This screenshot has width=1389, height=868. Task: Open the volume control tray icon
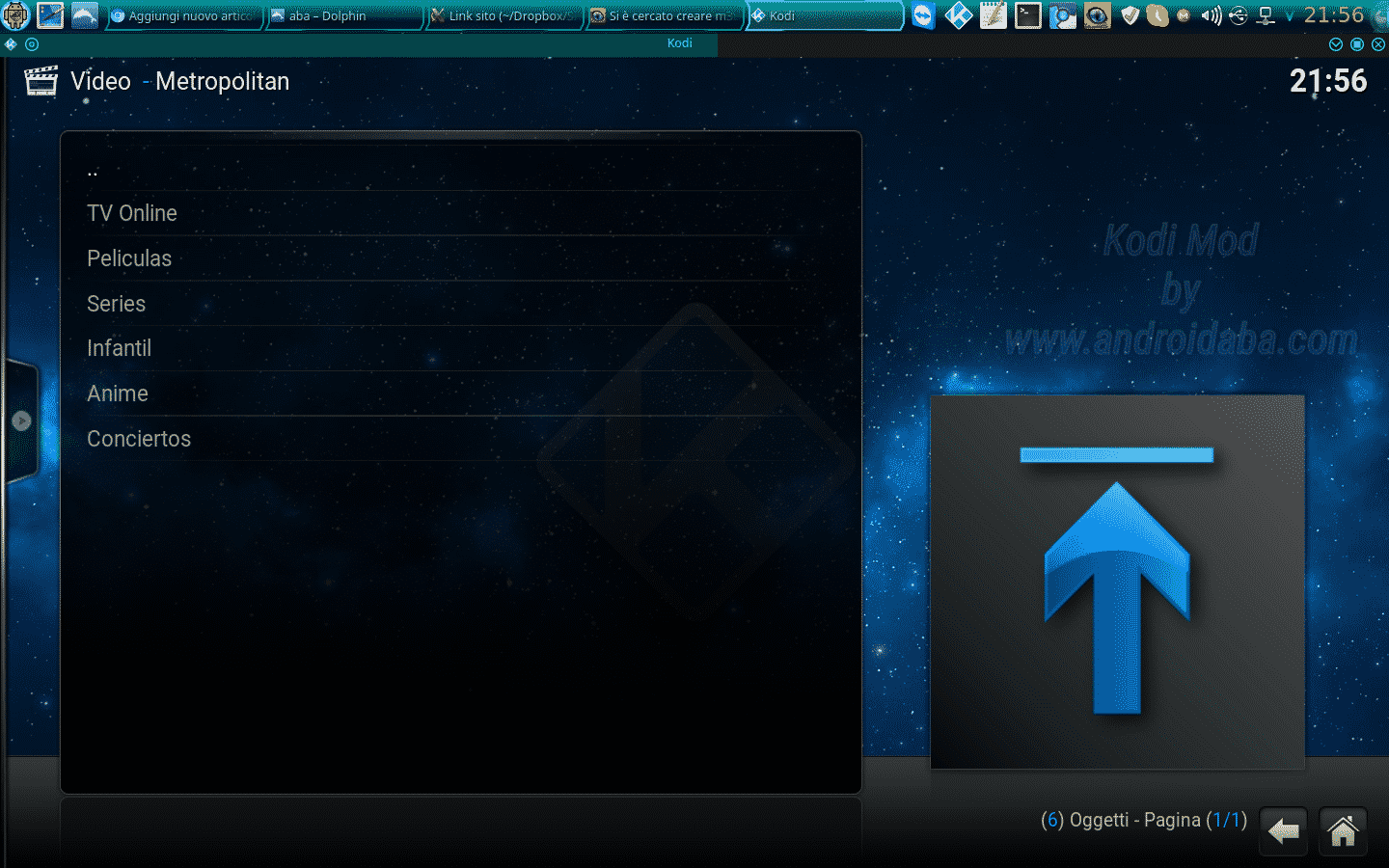[x=1212, y=15]
